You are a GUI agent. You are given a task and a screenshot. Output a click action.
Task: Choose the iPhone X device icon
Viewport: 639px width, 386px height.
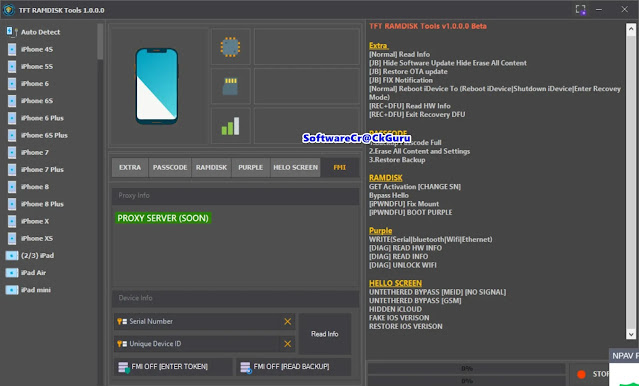click(12, 221)
